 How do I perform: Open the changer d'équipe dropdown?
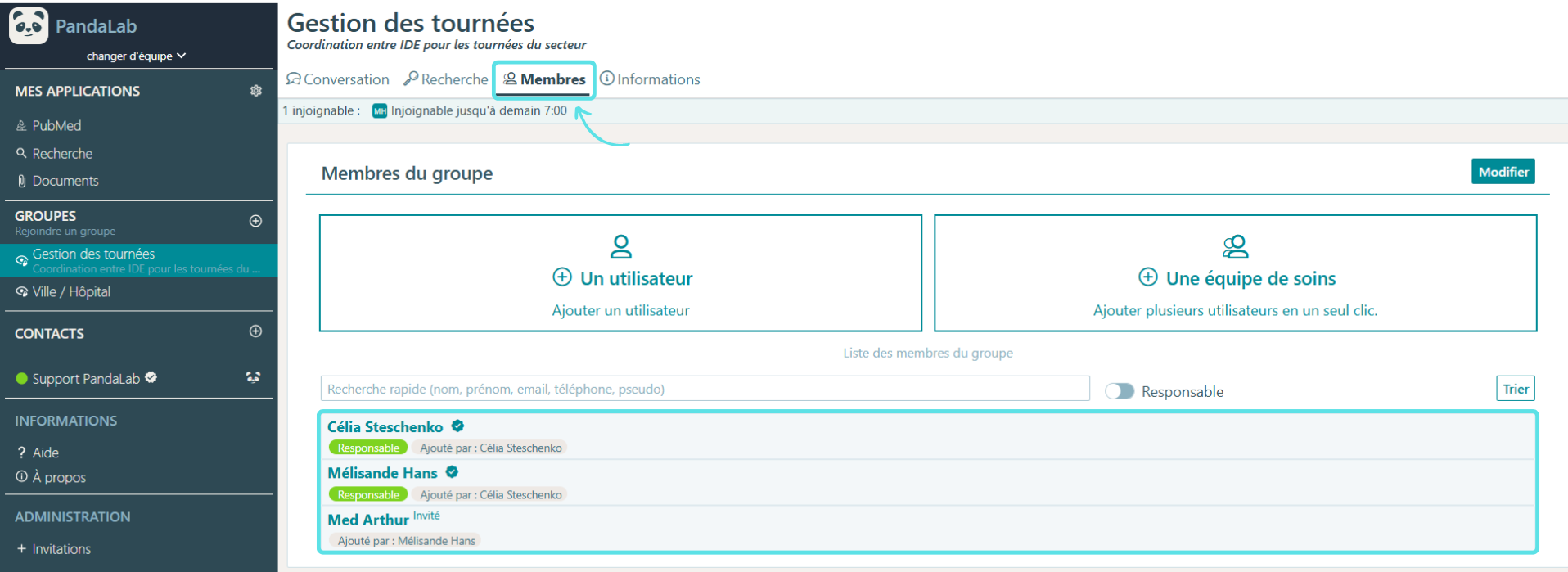137,56
